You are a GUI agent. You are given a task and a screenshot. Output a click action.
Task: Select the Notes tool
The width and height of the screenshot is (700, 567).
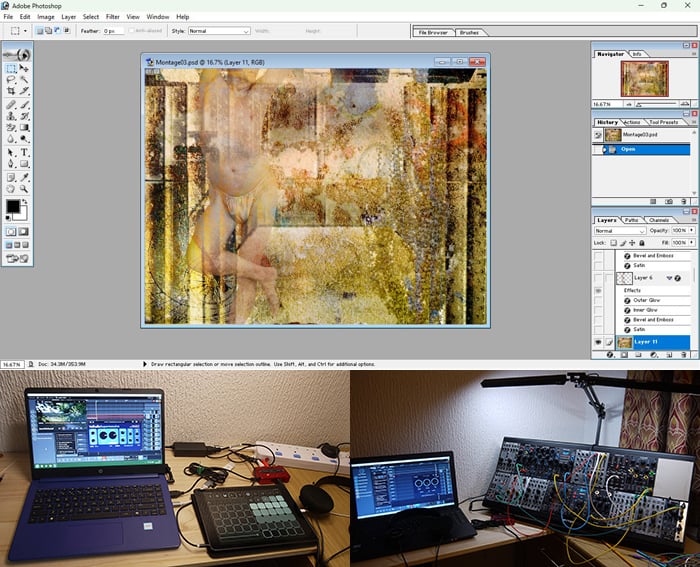pyautogui.click(x=11, y=178)
